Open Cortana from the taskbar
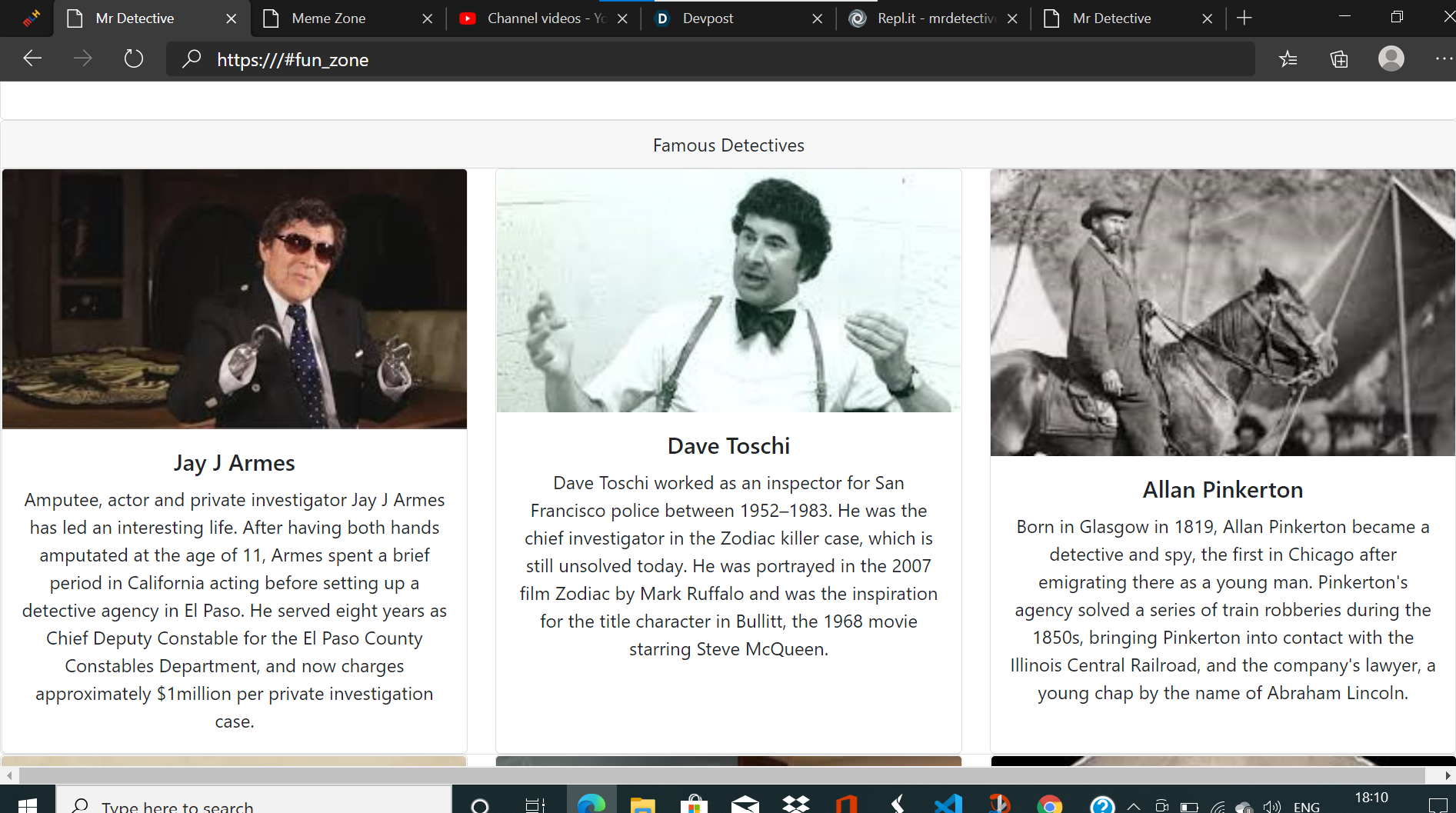Viewport: 1456px width, 813px height. click(480, 805)
